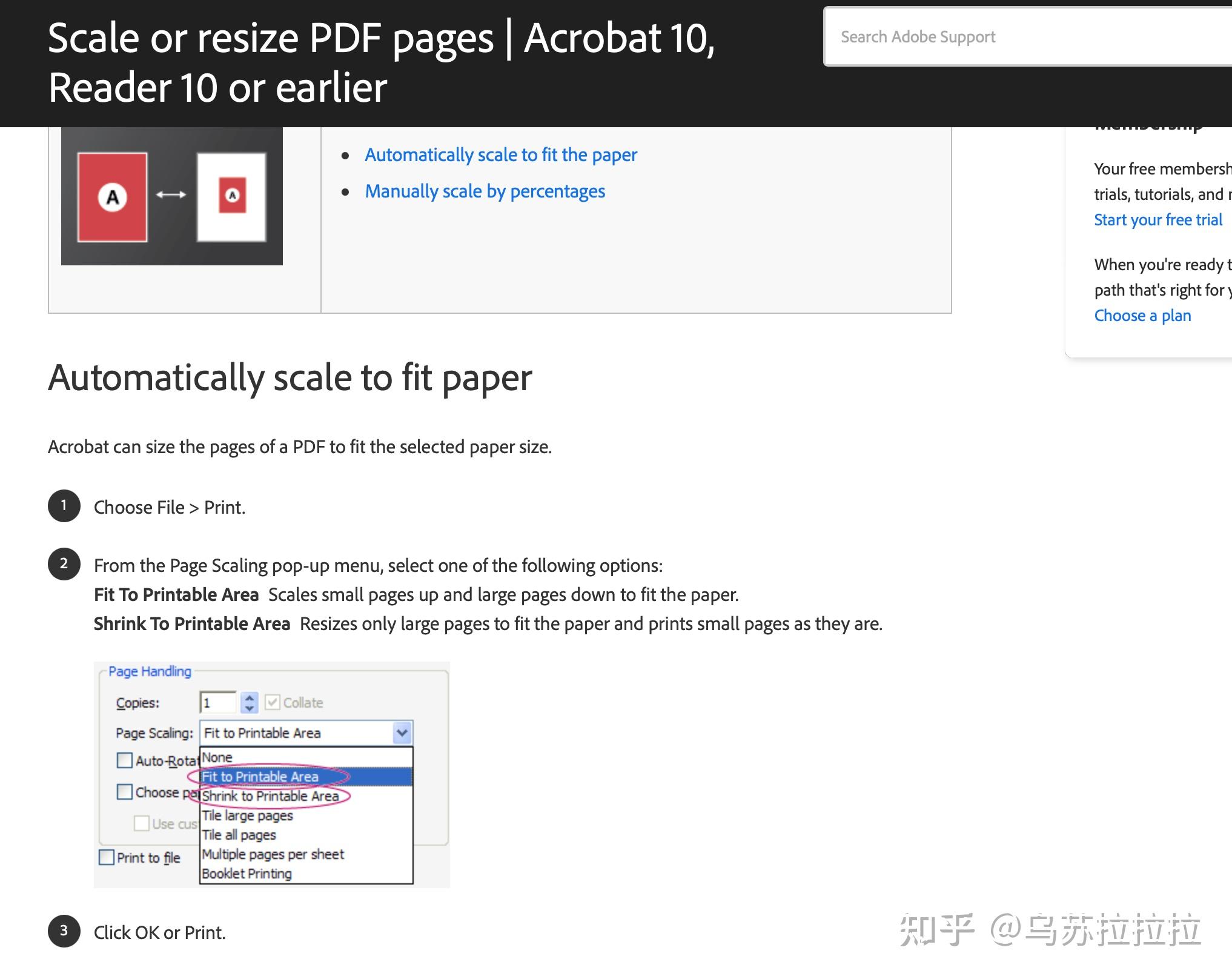The width and height of the screenshot is (1232, 979).
Task: Click "Choose a plan"
Action: point(1142,315)
